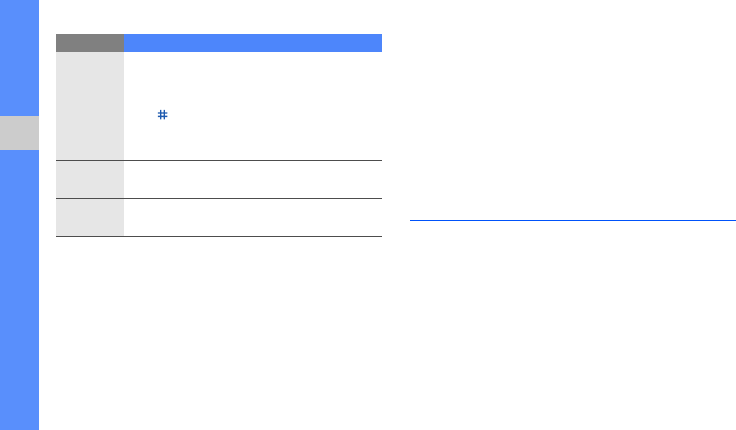Screen dimensions: 736x430
Task: Click the white content cell of the second table row
Action: (252, 179)
